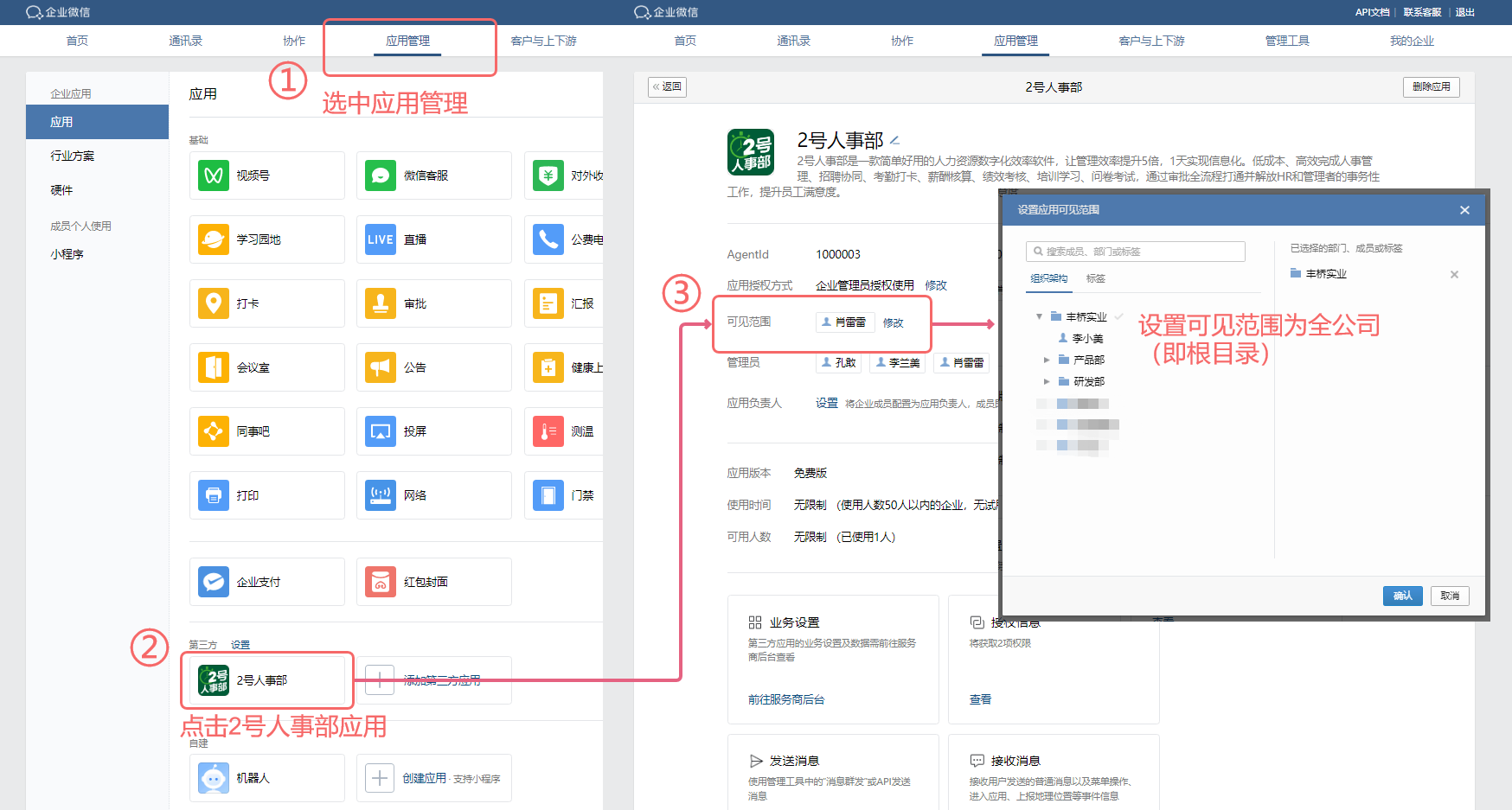
Task: Open the 打卡 location icon
Action: click(214, 303)
